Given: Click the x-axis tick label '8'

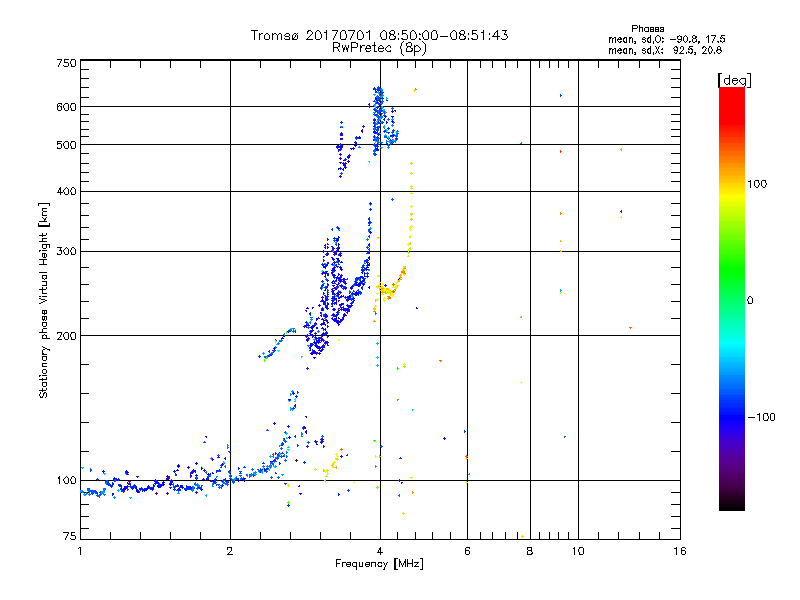Looking at the screenshot, I should click(530, 551).
